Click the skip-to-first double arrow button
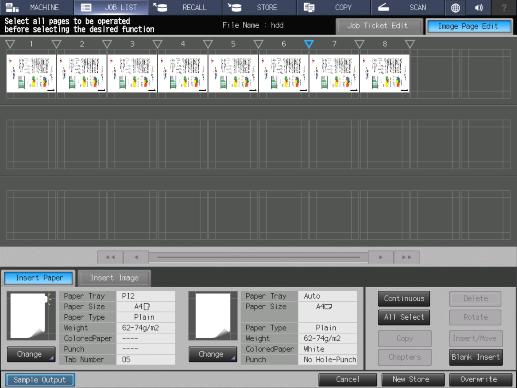The height and width of the screenshot is (388, 517). (x=110, y=257)
